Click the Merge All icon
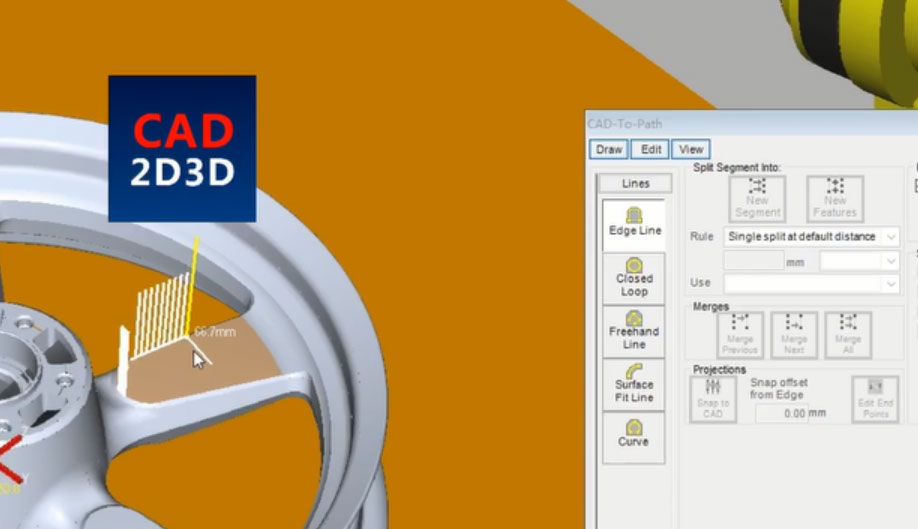This screenshot has width=918, height=529. click(x=848, y=335)
